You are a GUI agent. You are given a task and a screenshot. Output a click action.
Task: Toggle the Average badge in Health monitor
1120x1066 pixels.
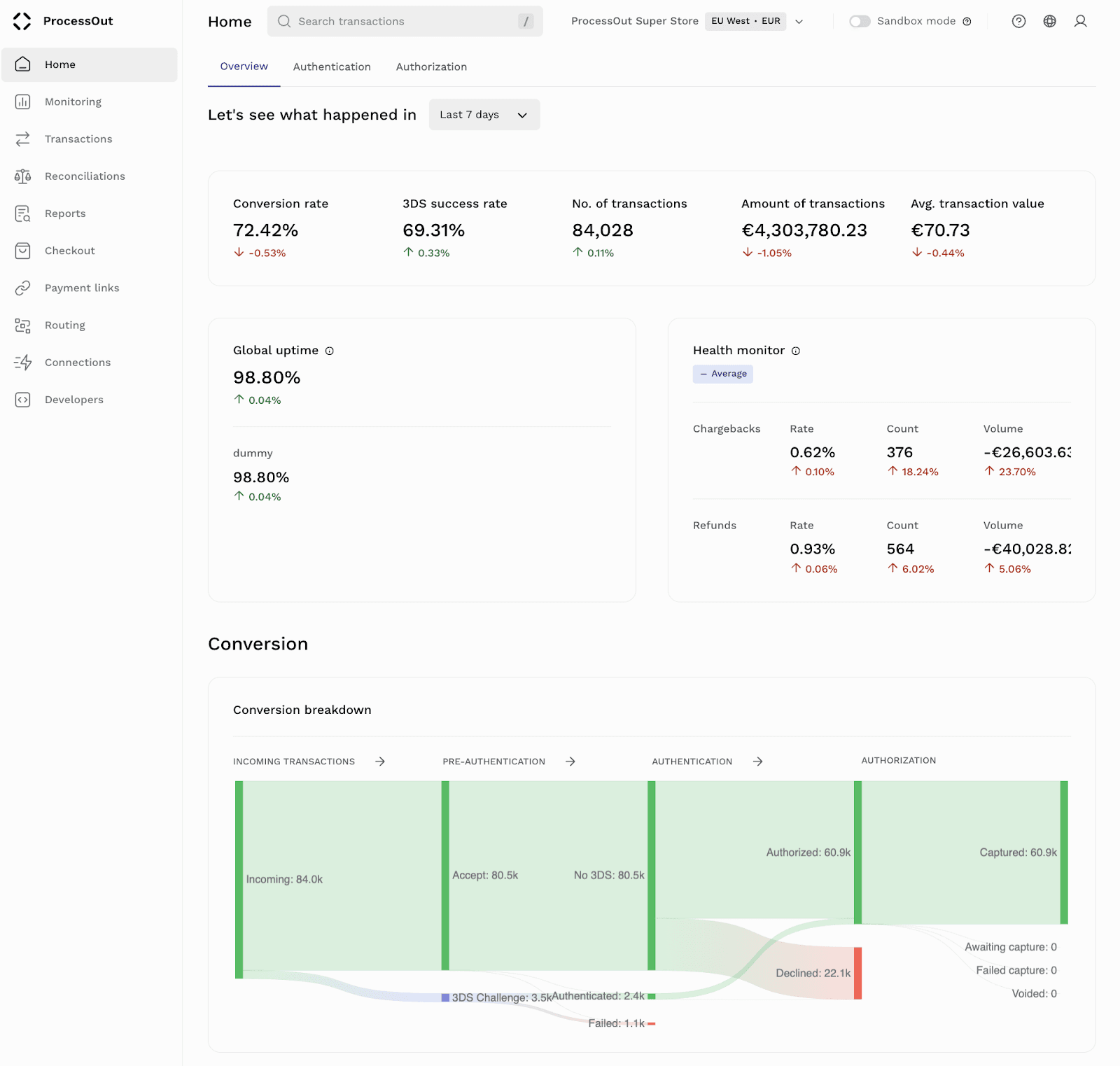[723, 374]
